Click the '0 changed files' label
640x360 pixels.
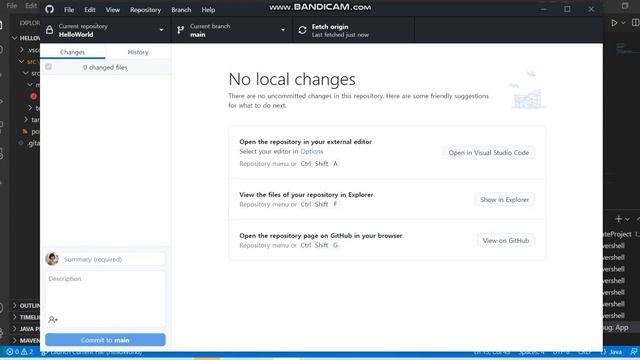105,67
